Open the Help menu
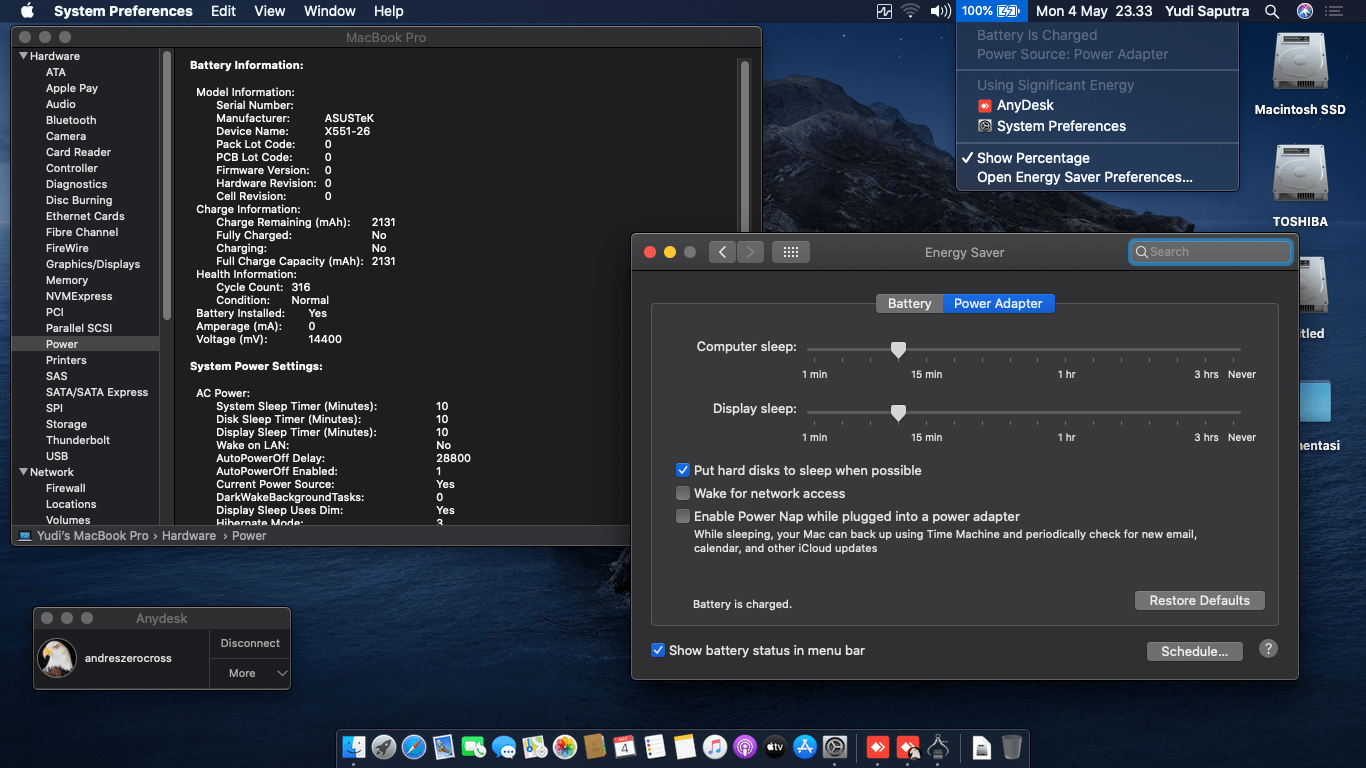The height and width of the screenshot is (768, 1366). point(388,11)
